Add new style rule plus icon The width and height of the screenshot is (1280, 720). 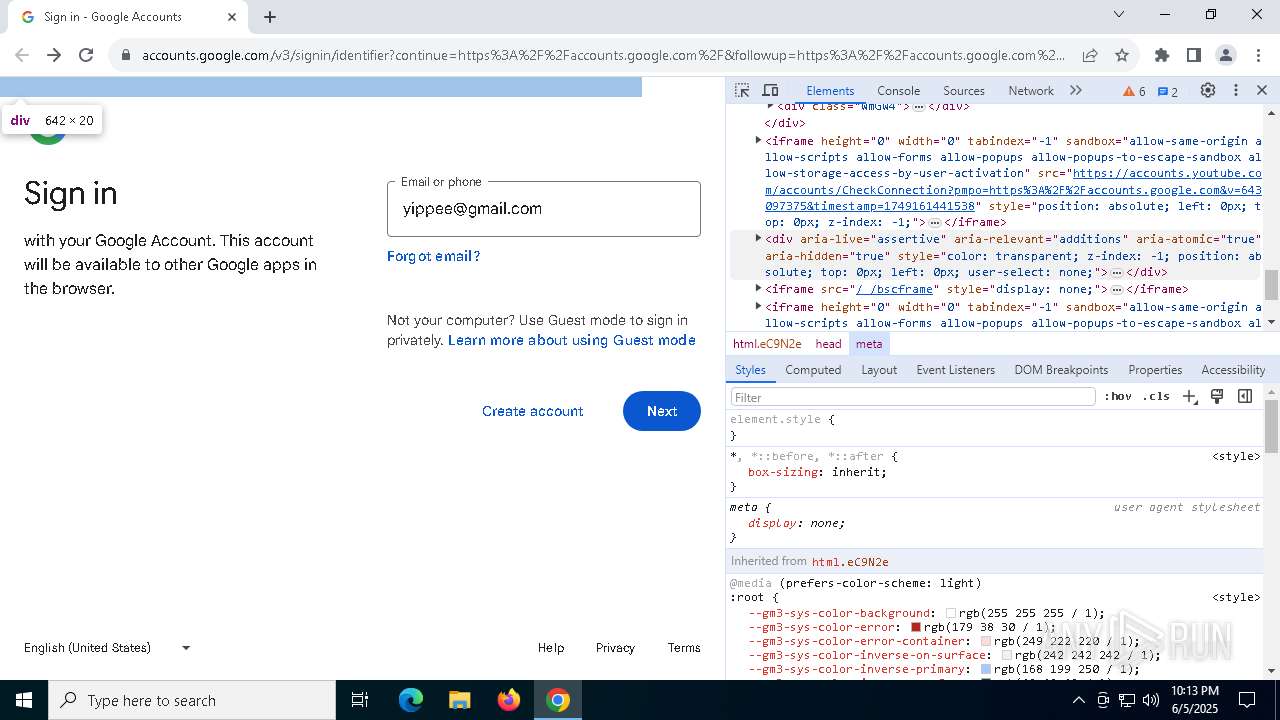1190,397
